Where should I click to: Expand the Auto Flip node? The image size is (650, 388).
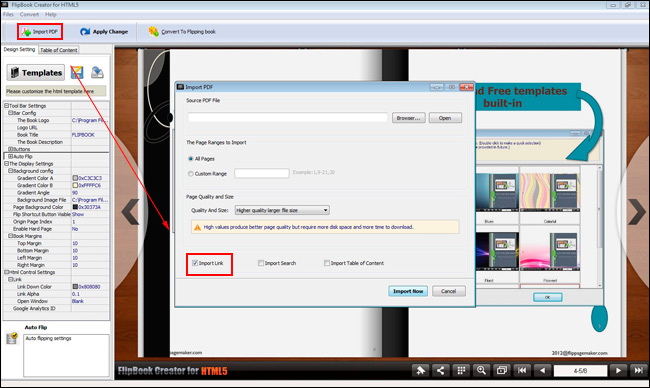coord(11,156)
